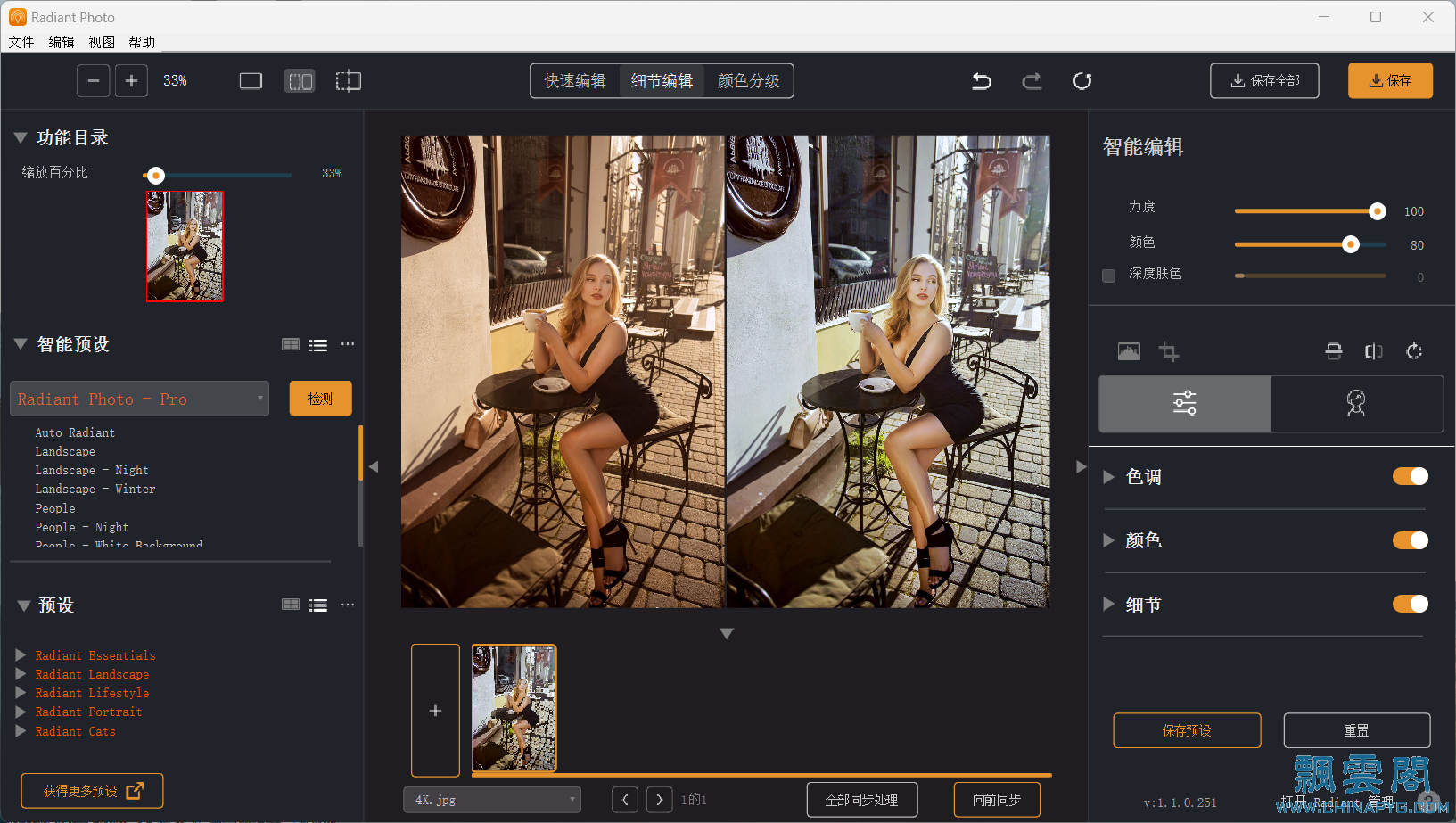Click the 保存预设 button
Image resolution: width=1456 pixels, height=823 pixels.
click(x=1187, y=730)
